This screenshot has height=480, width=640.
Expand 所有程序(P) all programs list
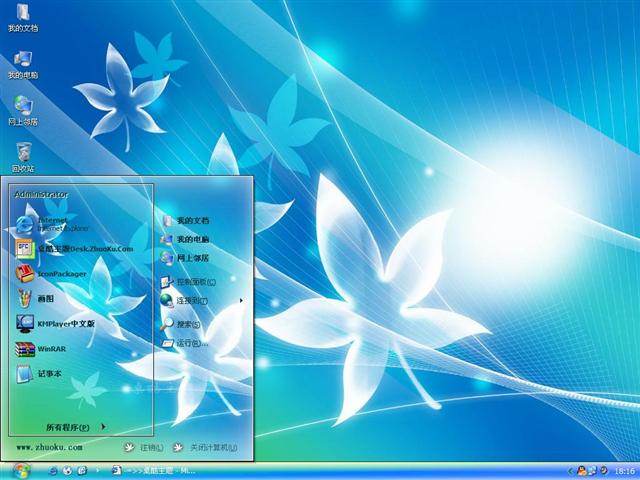coord(76,427)
